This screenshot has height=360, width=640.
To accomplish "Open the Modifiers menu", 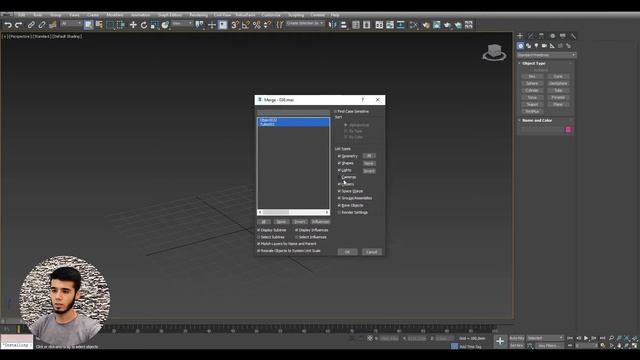I will click(x=115, y=15).
